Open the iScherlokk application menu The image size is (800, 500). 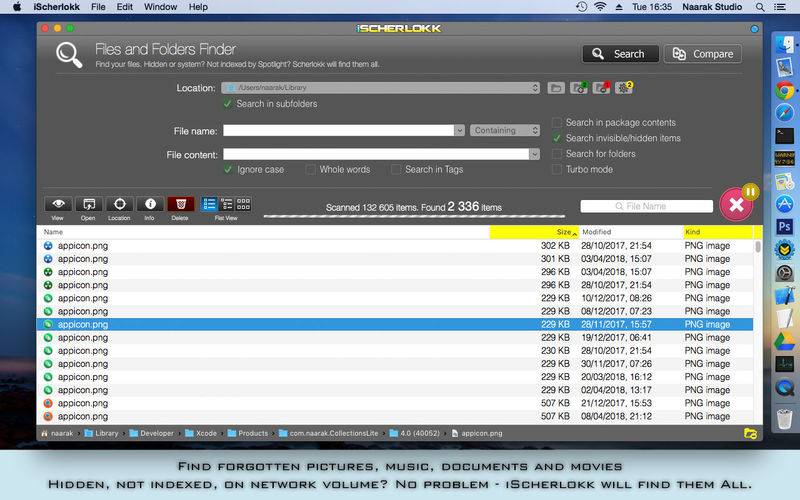56,7
